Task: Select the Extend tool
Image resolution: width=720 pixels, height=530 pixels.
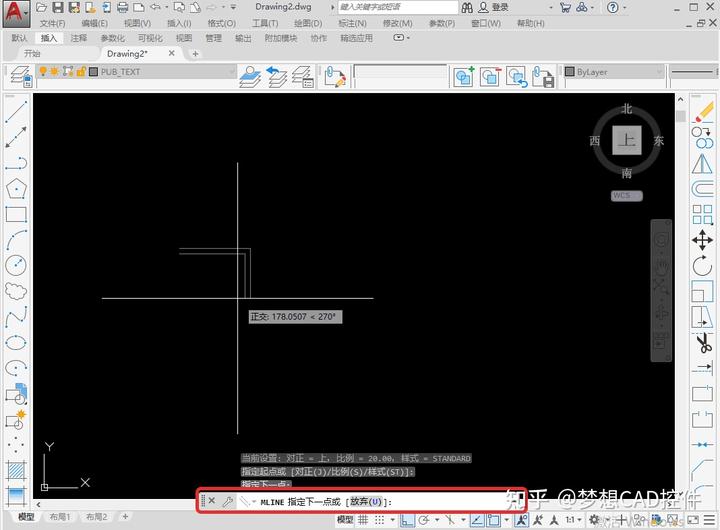Action: pos(702,367)
